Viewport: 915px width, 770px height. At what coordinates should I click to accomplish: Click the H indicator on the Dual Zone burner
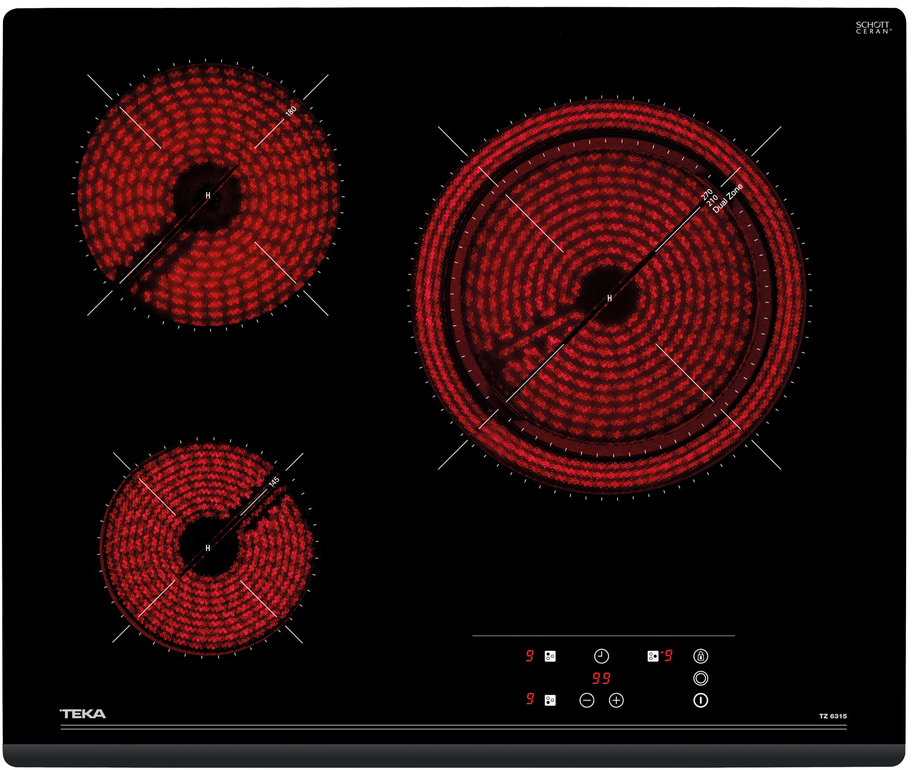click(609, 298)
